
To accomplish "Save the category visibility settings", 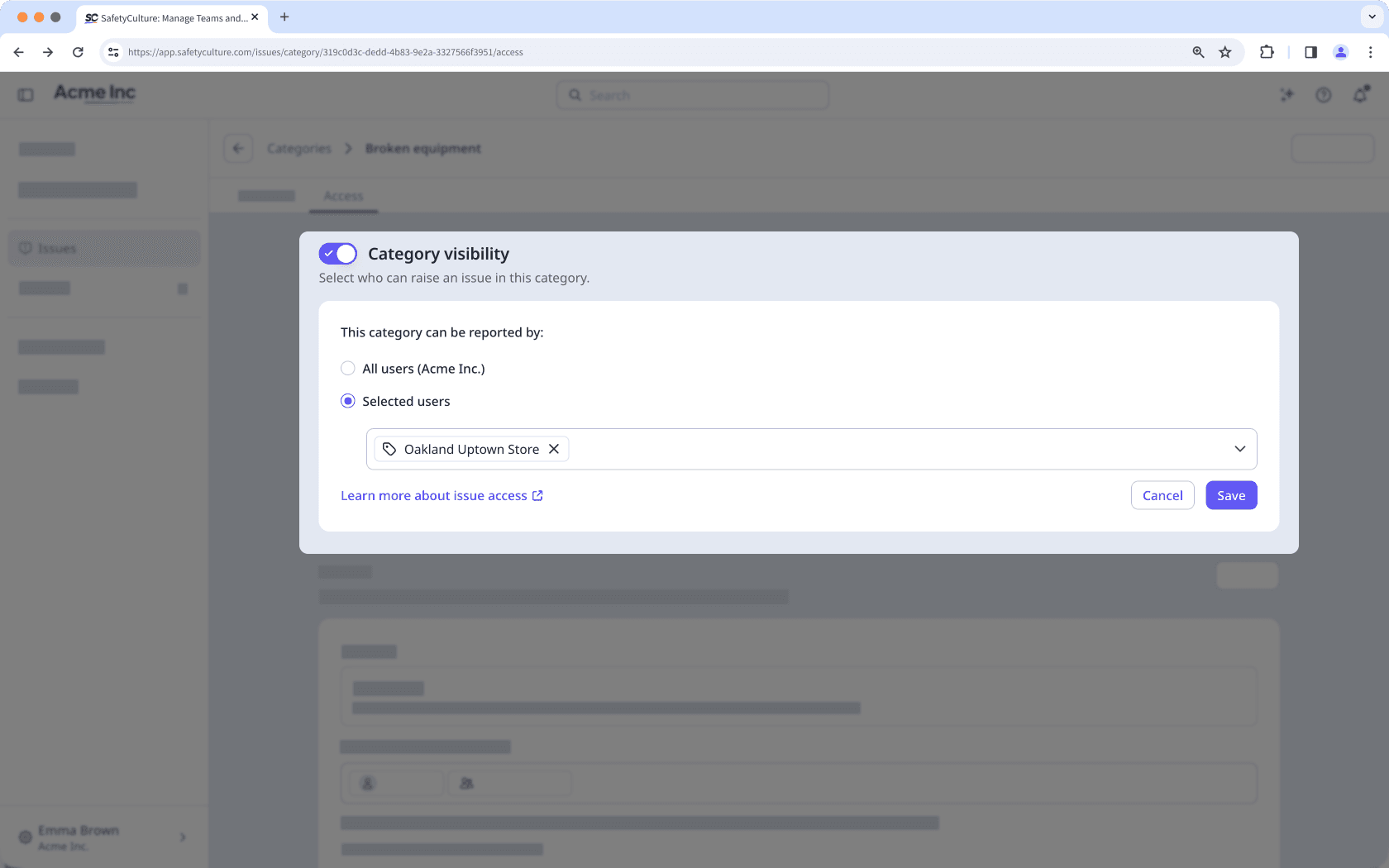I will click(1231, 494).
